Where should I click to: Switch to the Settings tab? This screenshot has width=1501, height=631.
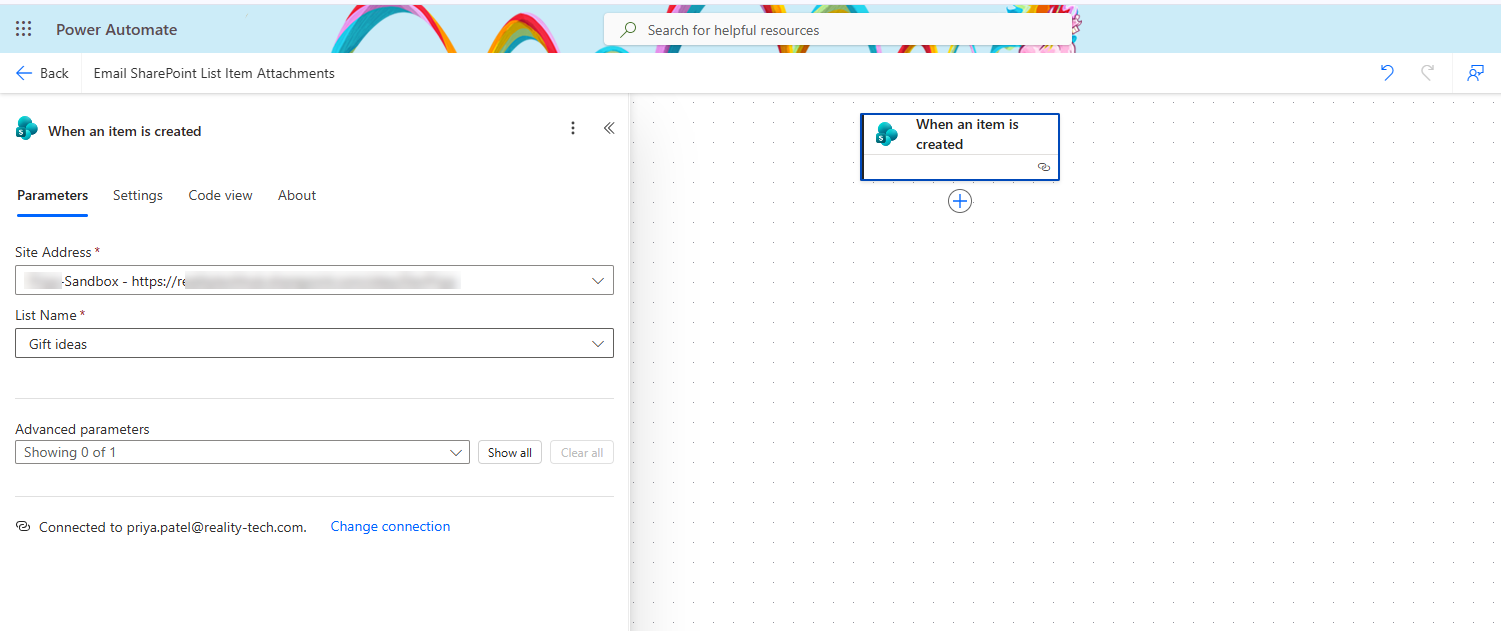138,195
